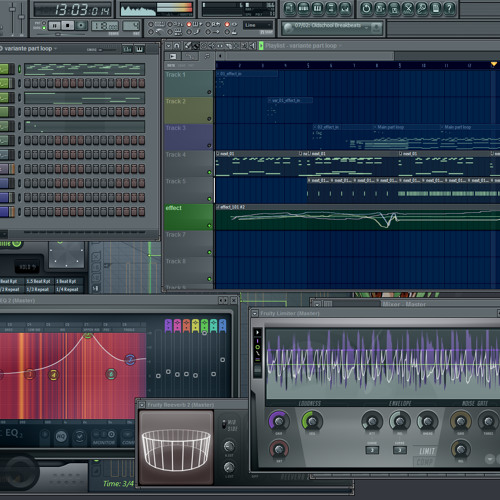Click the 01_effect_in clip on Track 1

[x=247, y=74]
